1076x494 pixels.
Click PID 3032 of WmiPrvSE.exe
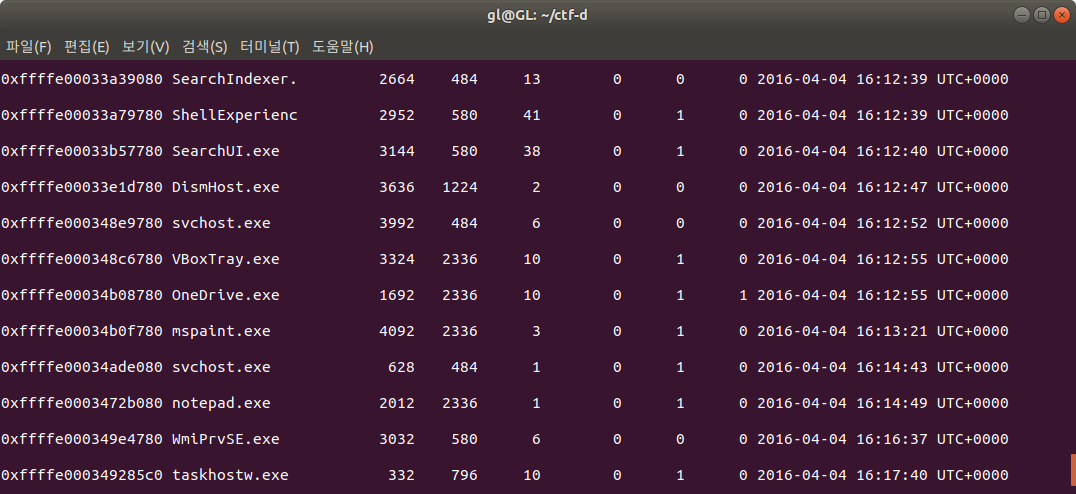(x=397, y=439)
